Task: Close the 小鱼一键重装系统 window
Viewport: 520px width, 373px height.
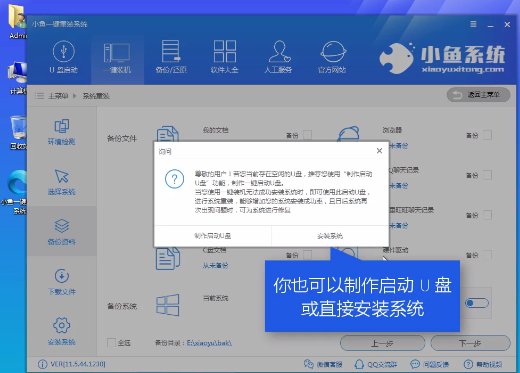Action: point(507,25)
